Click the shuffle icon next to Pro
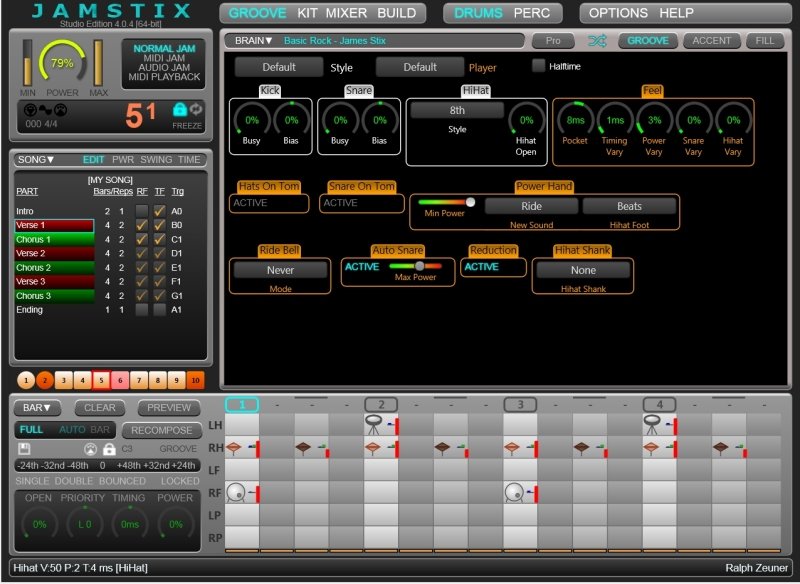The height and width of the screenshot is (584, 800). 597,41
